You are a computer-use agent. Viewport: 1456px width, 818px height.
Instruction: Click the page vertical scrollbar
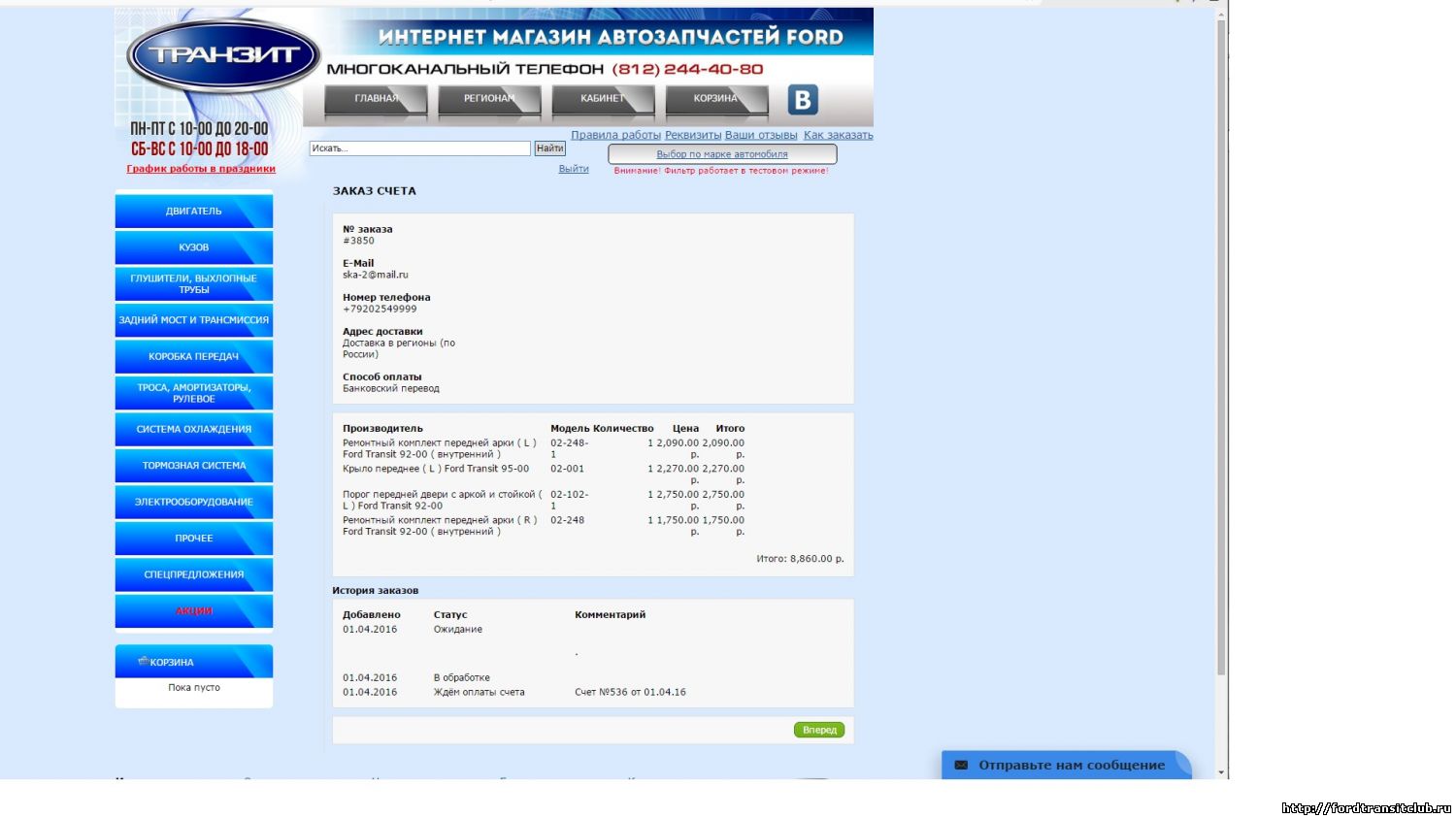click(1221, 349)
